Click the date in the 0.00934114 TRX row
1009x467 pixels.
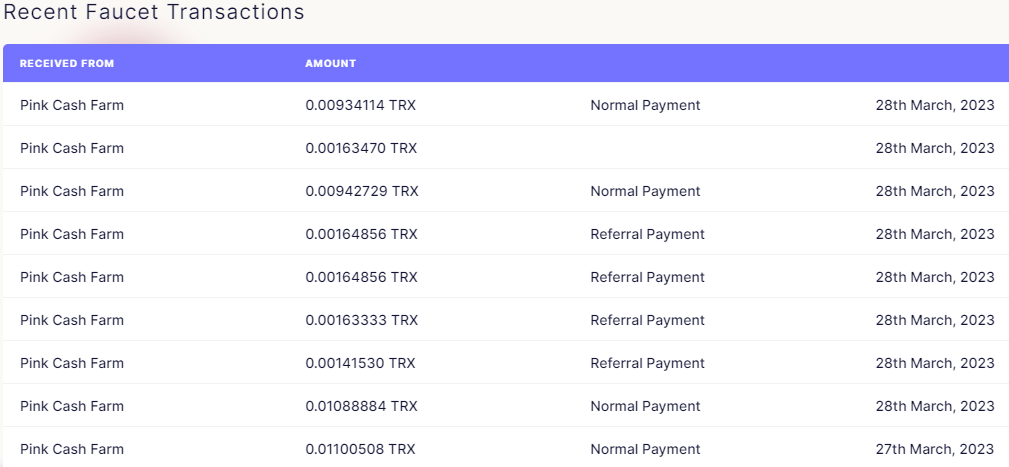point(935,105)
